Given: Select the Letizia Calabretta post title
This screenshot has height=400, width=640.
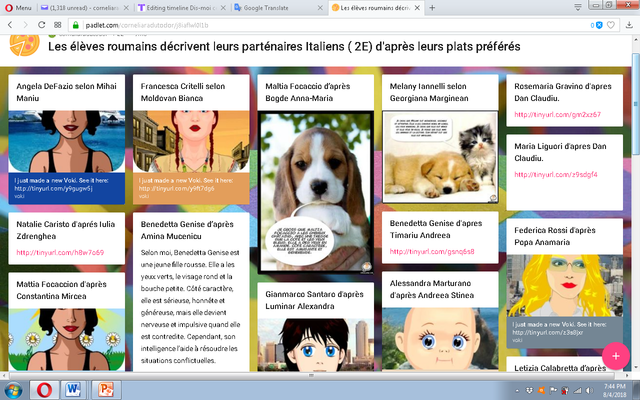Looking at the screenshot, I should coord(560,368).
